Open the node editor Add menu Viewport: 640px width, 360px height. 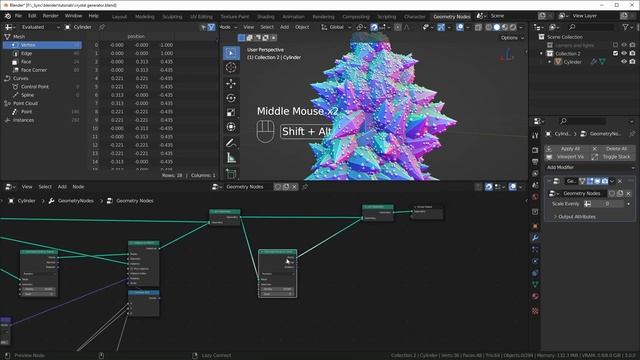[62, 187]
